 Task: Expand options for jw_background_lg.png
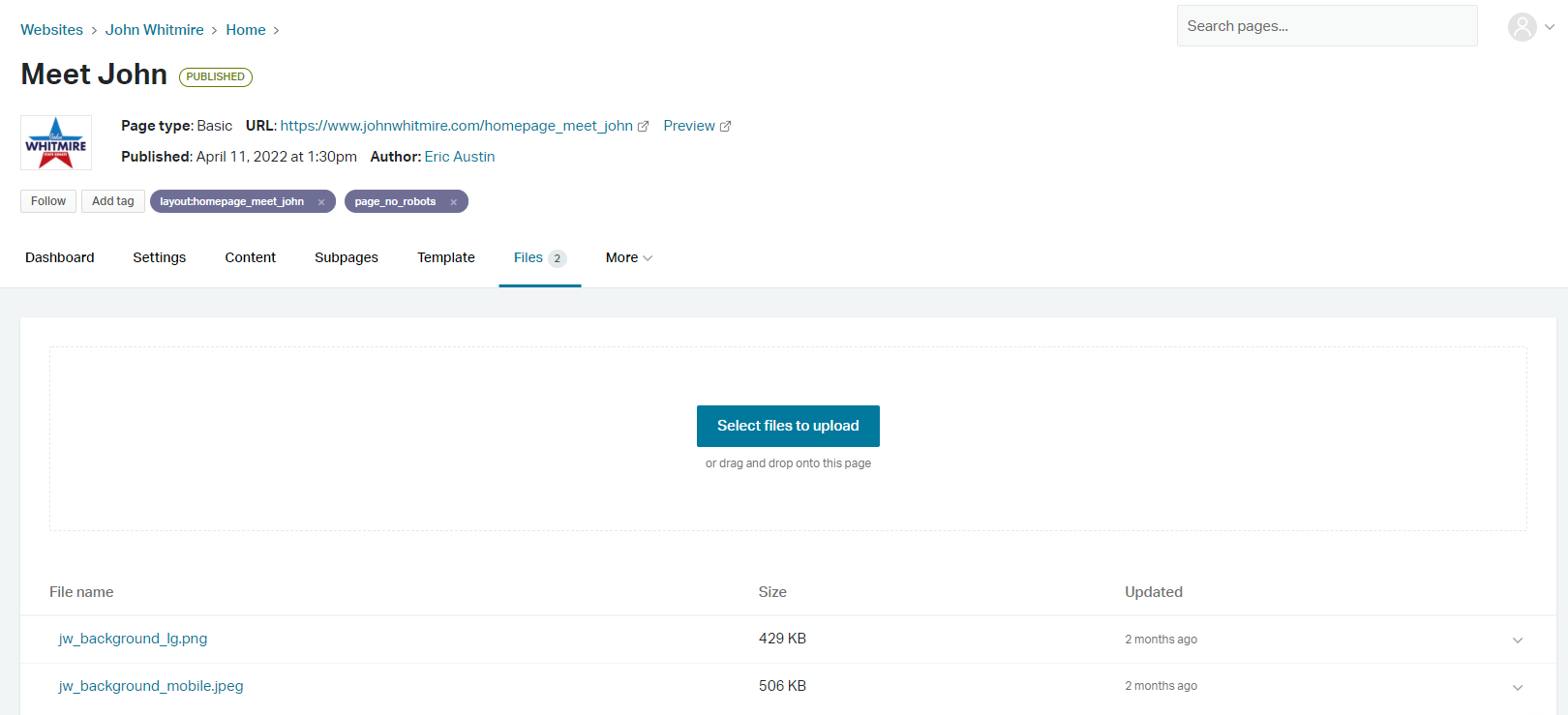(x=1517, y=640)
